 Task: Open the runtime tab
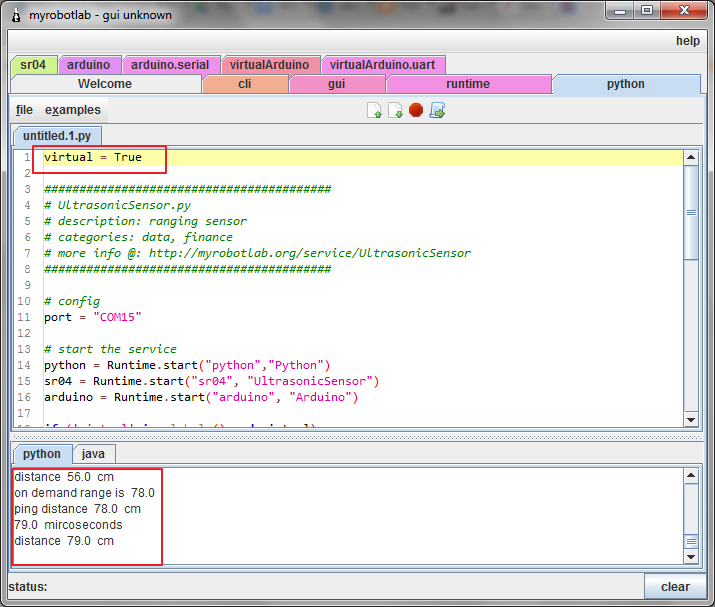[x=468, y=84]
